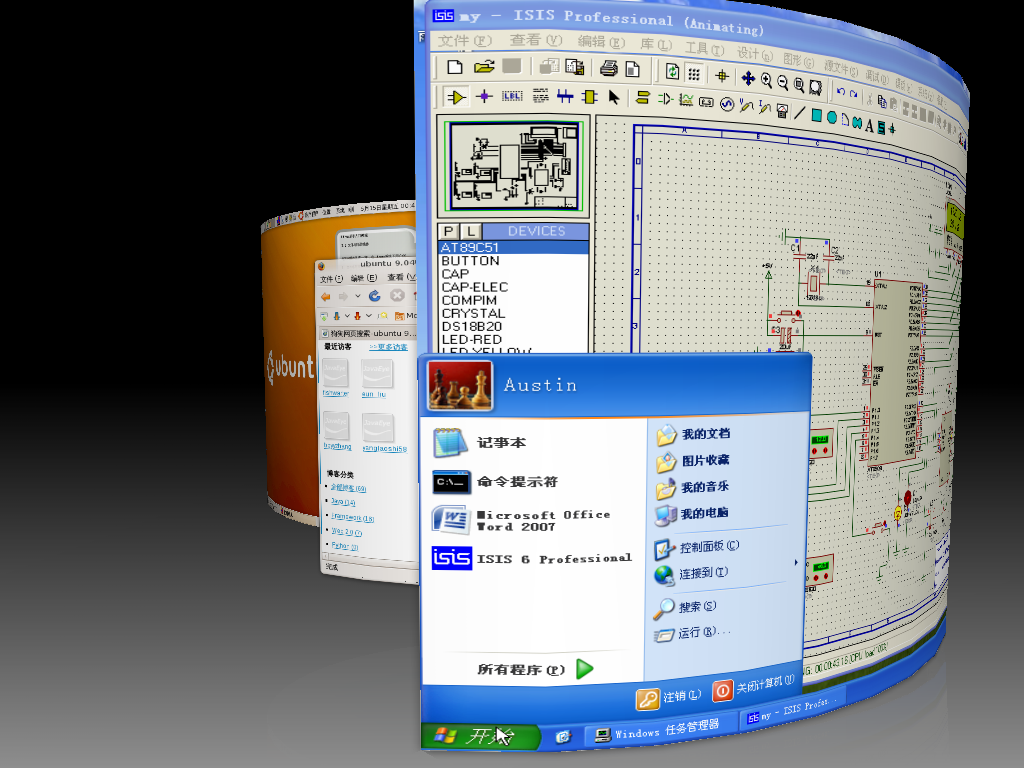Select the Graph tool icon
Image resolution: width=1024 pixels, height=768 pixels.
pyautogui.click(x=686, y=100)
